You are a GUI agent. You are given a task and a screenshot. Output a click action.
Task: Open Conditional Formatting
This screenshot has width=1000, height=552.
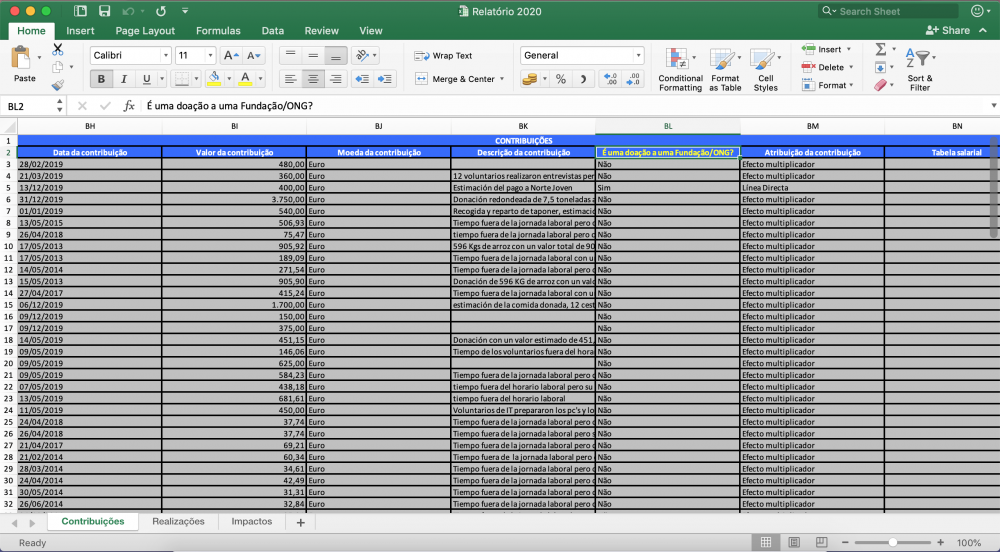point(680,69)
